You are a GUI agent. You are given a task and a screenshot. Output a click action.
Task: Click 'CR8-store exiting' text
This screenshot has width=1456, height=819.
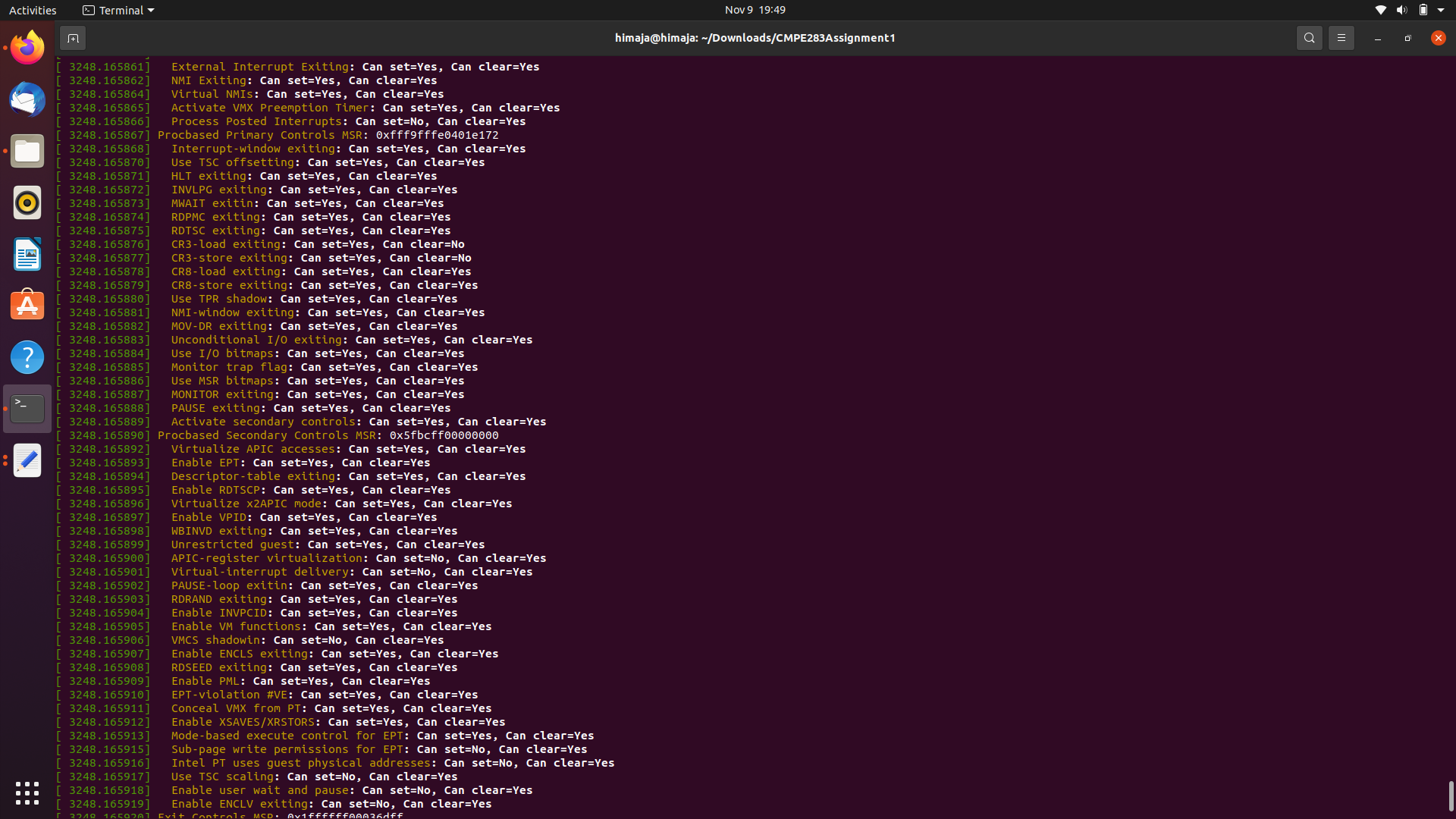(x=229, y=285)
